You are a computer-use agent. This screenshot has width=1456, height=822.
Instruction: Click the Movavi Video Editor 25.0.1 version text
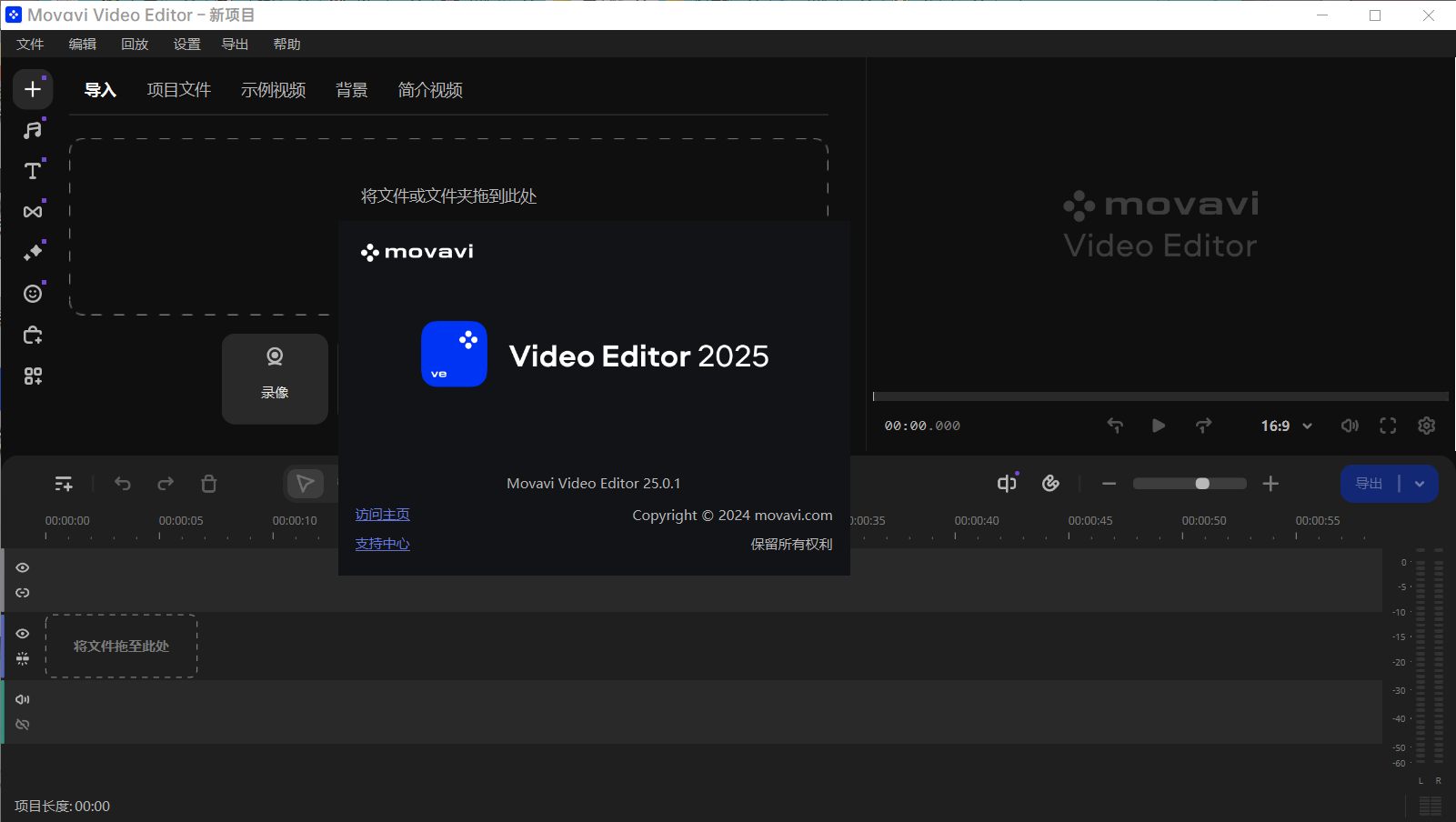point(594,484)
